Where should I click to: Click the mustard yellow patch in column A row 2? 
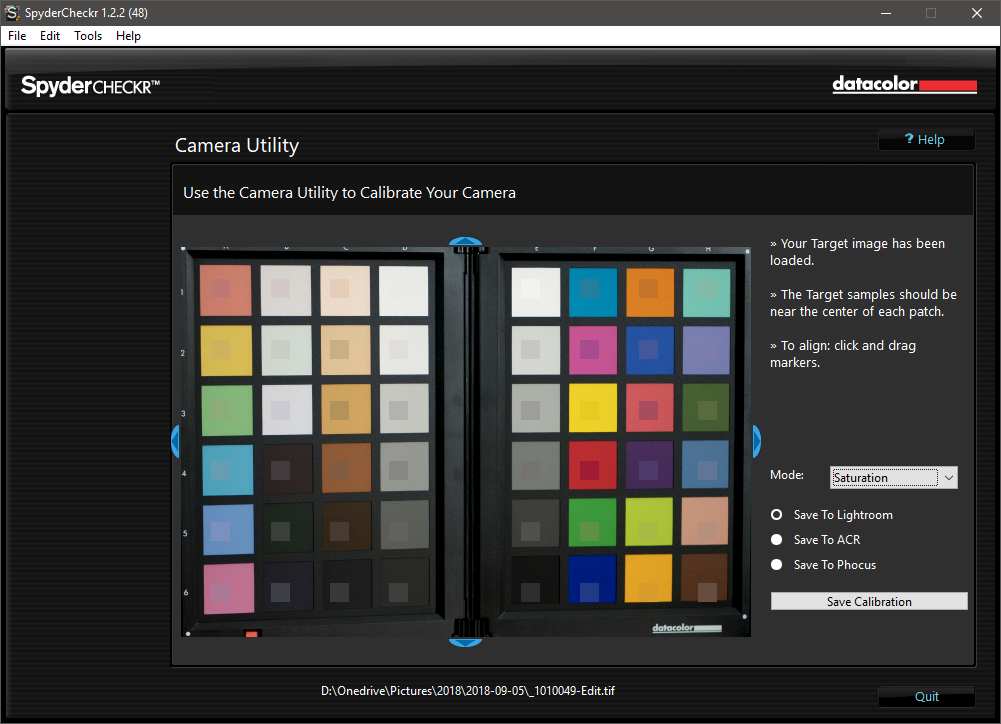pos(226,351)
